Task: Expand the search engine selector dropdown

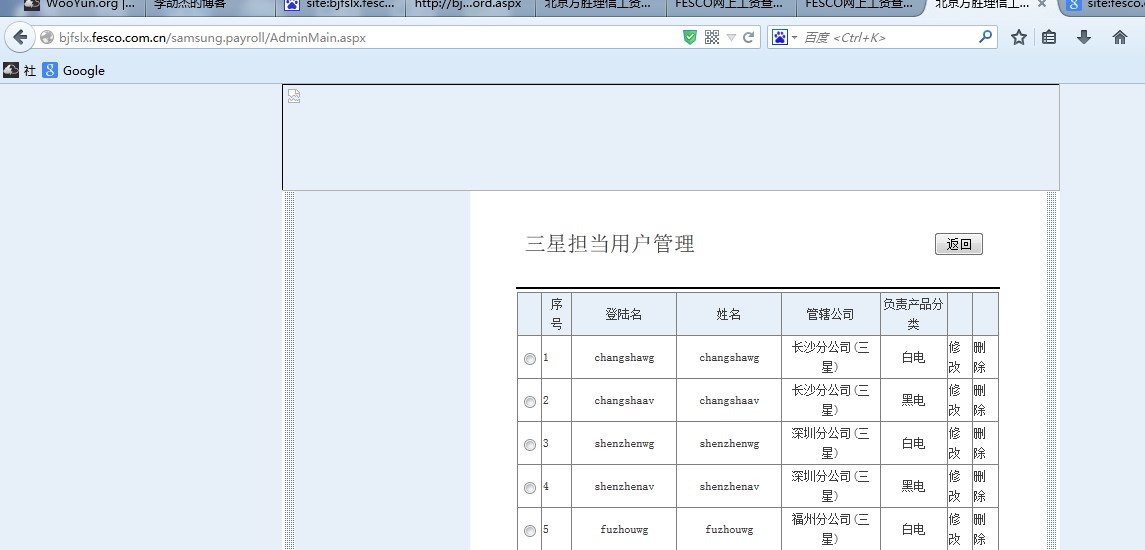Action: [x=794, y=37]
